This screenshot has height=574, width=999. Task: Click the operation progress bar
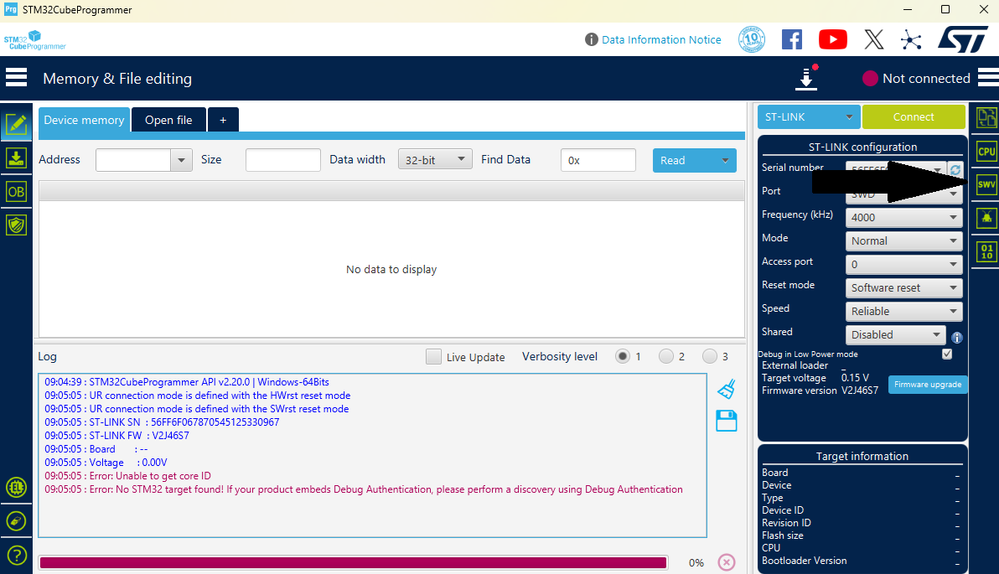[x=353, y=562]
